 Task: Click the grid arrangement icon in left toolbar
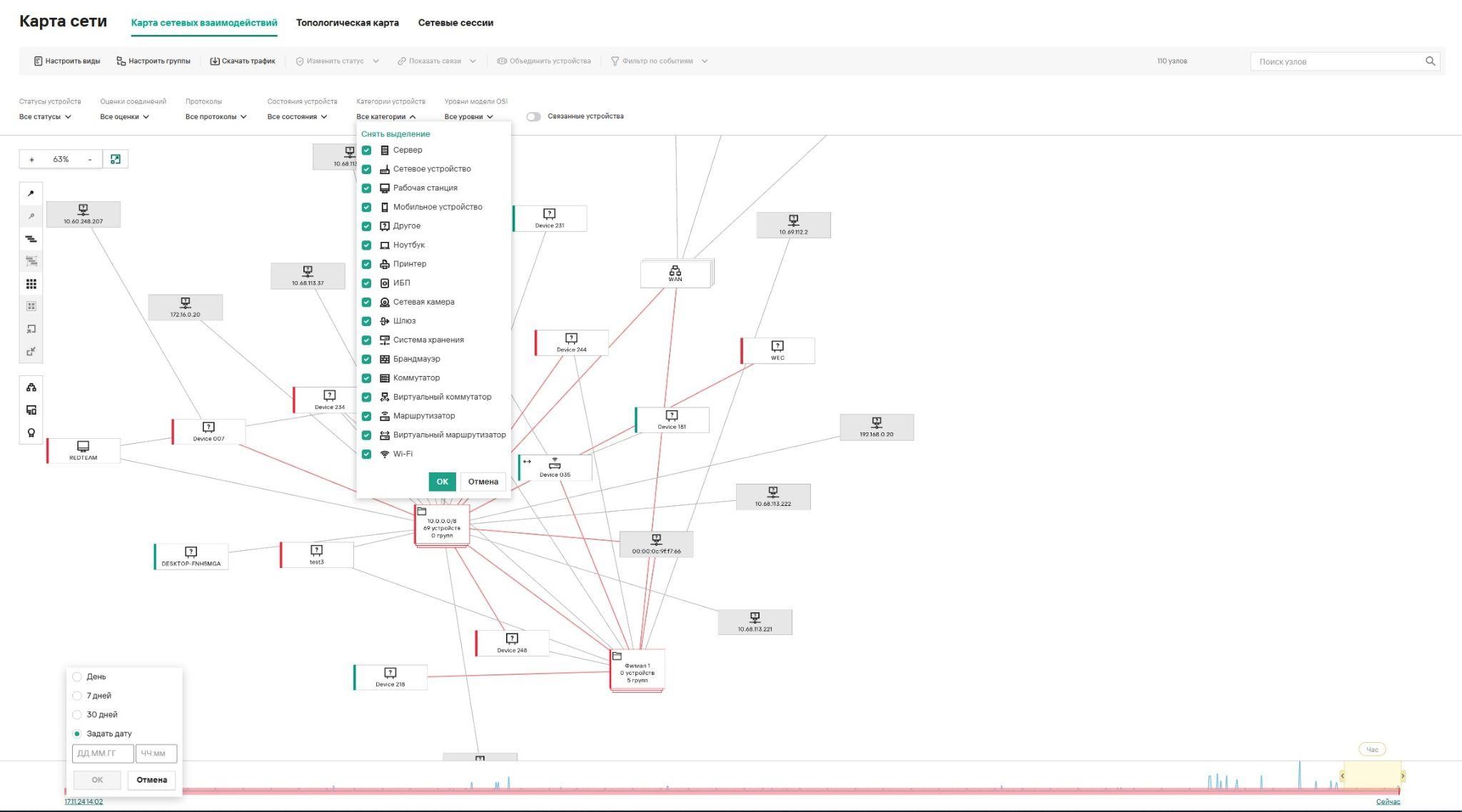pos(31,284)
